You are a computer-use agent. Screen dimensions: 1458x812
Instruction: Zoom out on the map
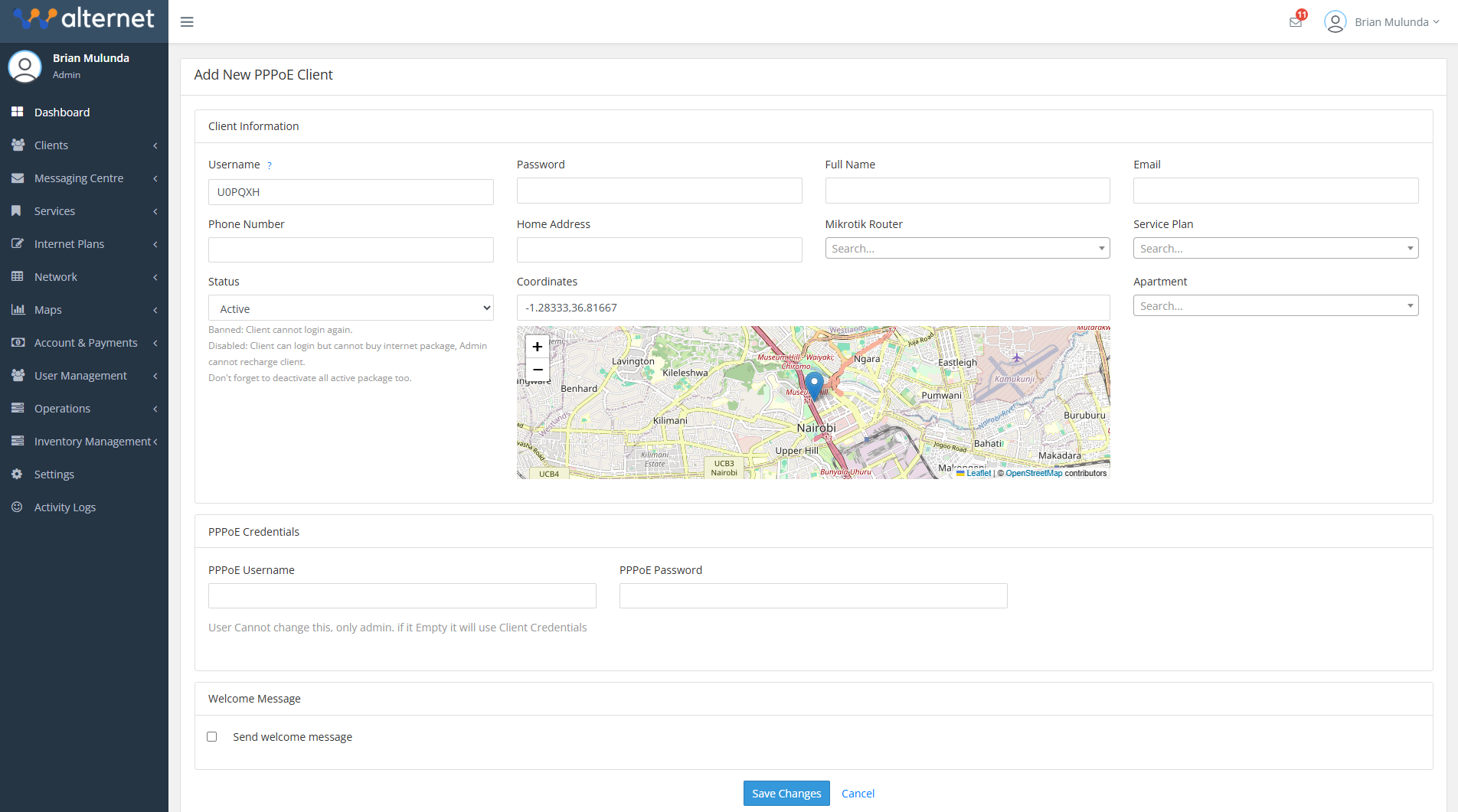pyautogui.click(x=538, y=370)
